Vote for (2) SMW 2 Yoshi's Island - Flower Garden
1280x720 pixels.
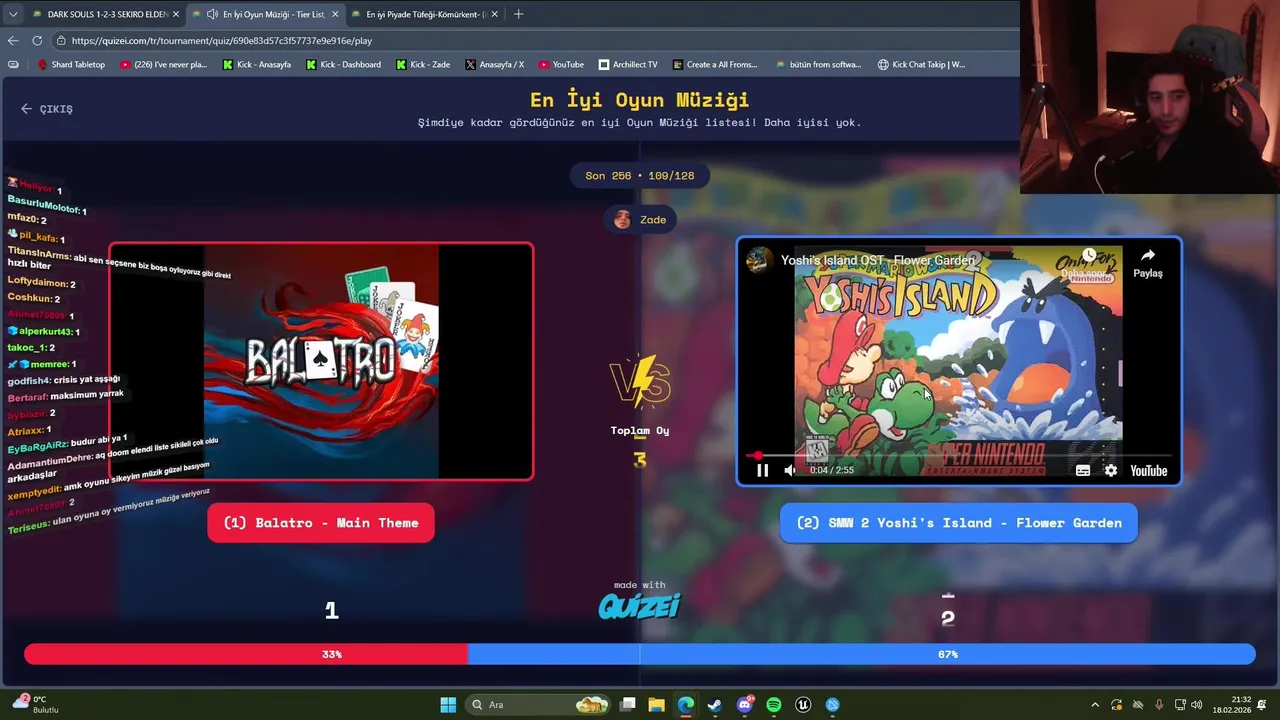click(959, 523)
